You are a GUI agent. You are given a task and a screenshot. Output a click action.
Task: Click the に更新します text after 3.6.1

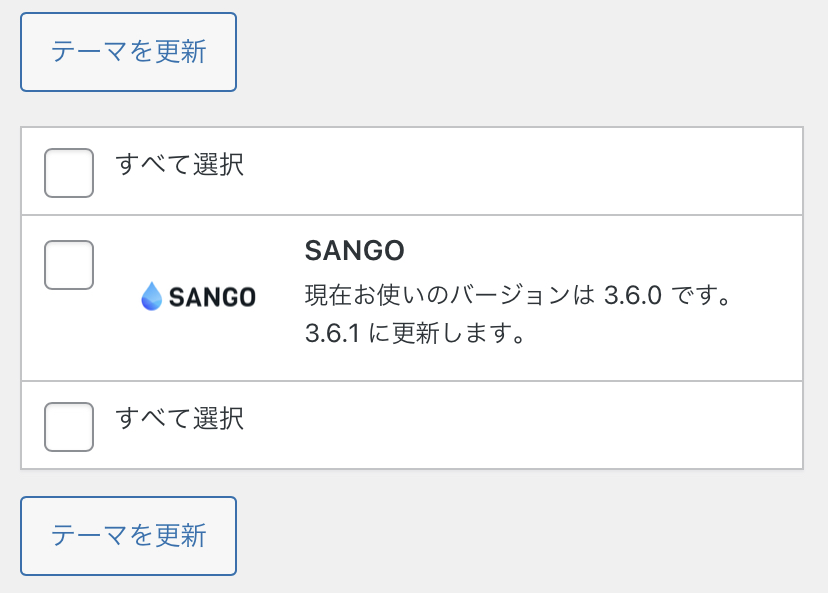tap(447, 333)
